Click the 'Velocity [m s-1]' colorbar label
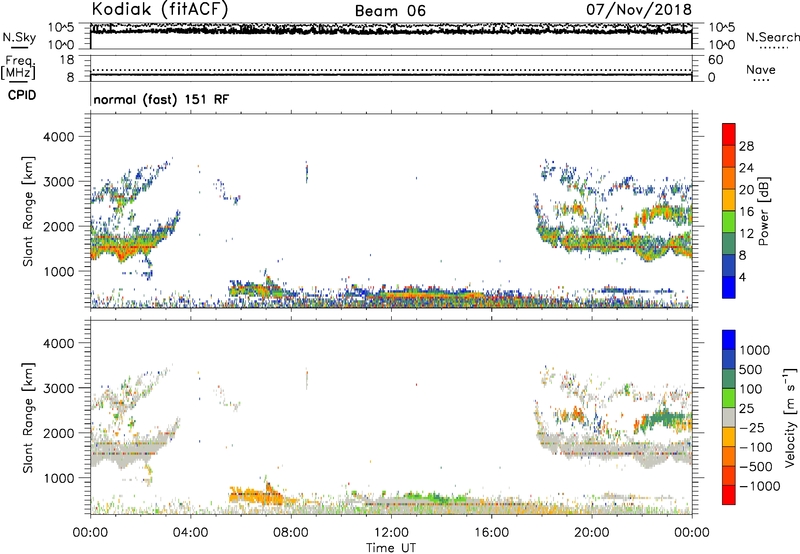Screen dimensions: 800x554 [789, 417]
